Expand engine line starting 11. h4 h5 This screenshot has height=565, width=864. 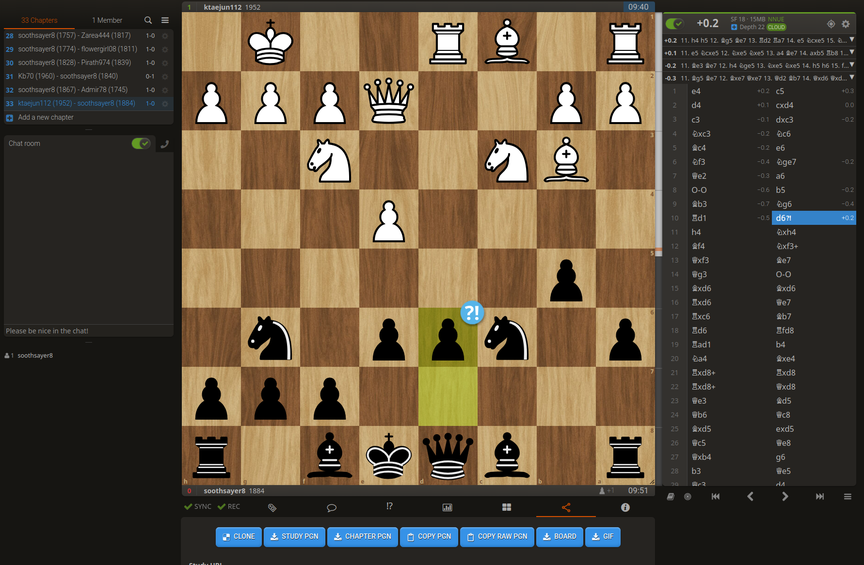pos(852,40)
